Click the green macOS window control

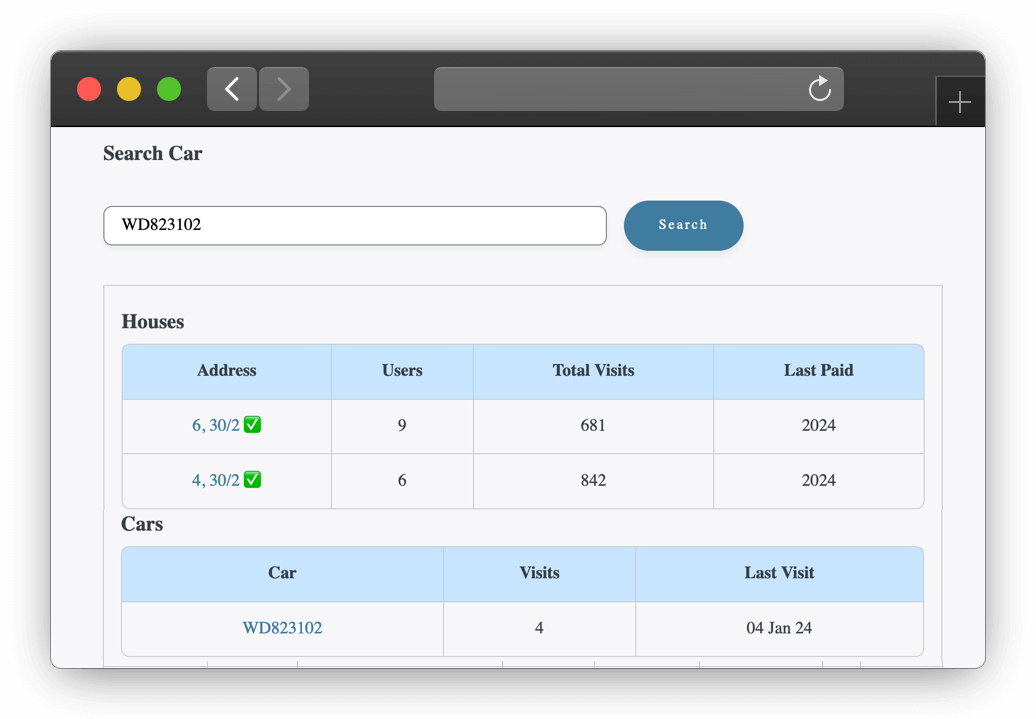[169, 89]
